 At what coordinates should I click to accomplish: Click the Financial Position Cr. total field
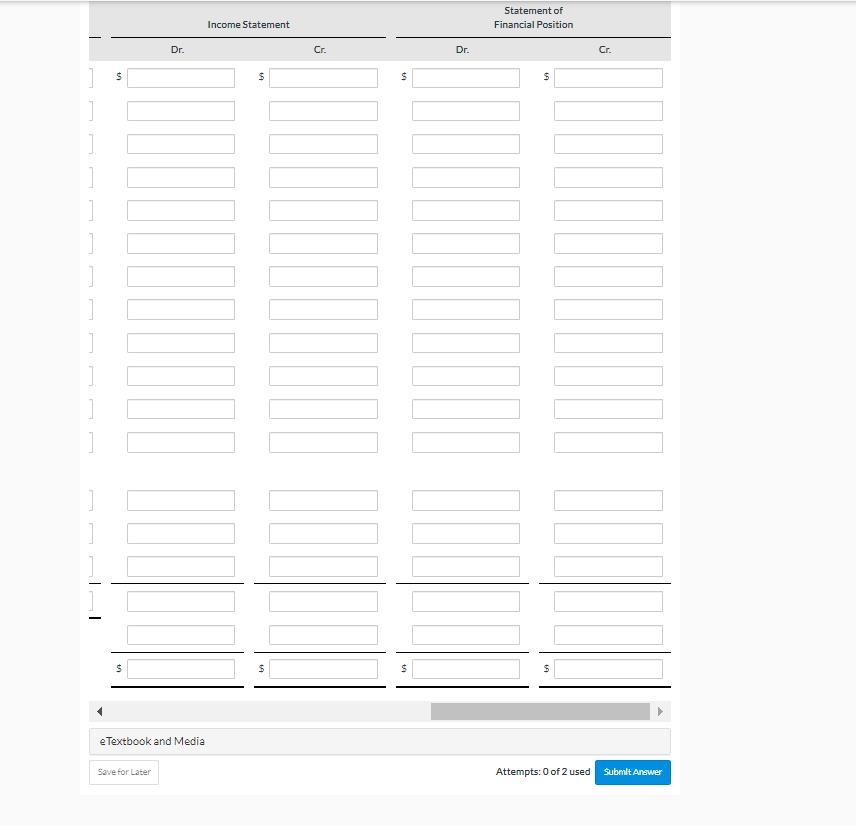pos(607,668)
